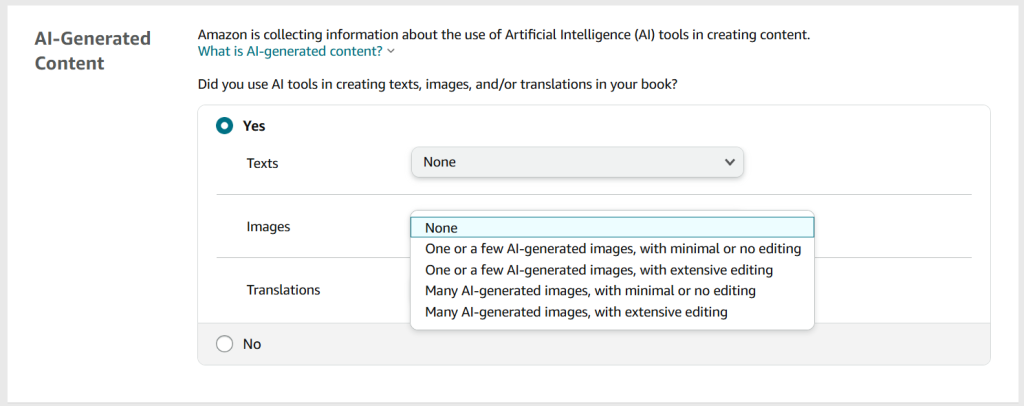The image size is (1024, 406).
Task: Click the Texts dropdown chevron arrow
Action: (729, 163)
